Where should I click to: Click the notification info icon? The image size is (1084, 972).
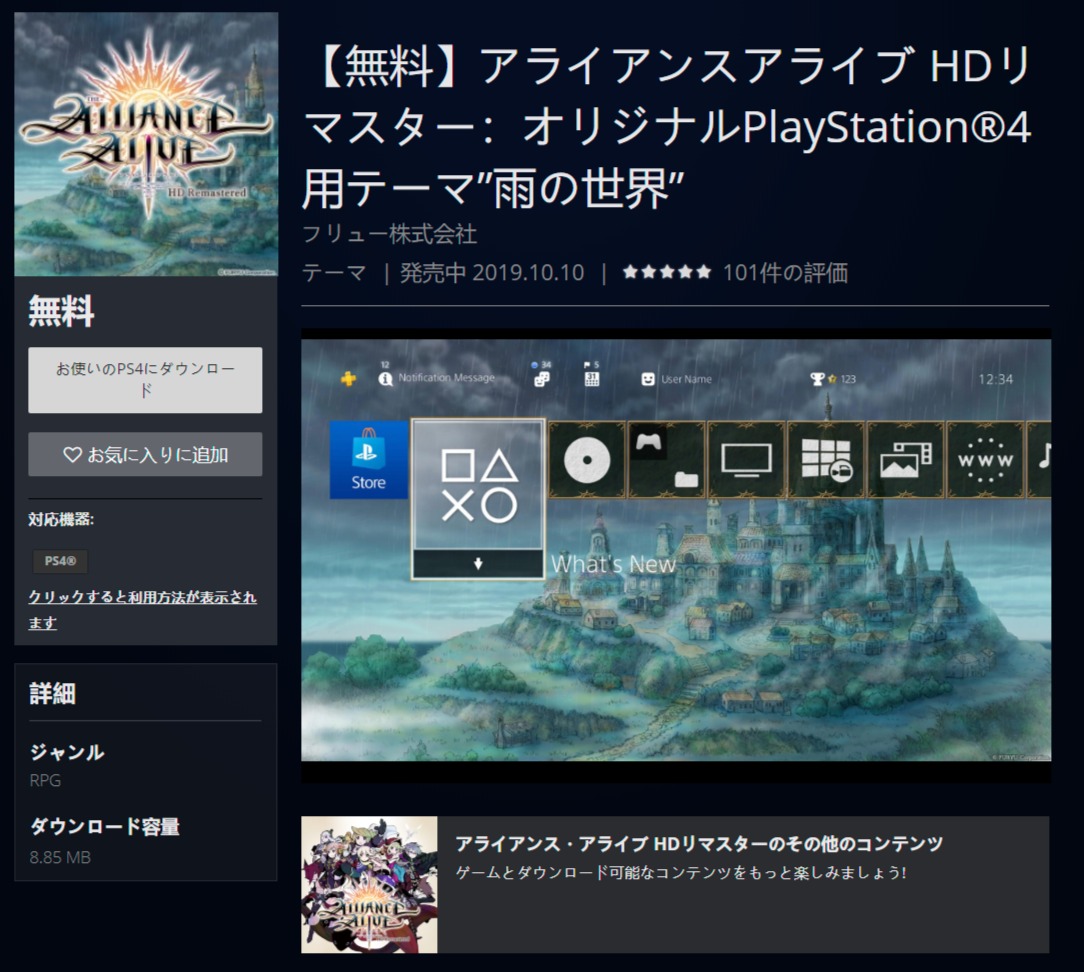click(385, 379)
